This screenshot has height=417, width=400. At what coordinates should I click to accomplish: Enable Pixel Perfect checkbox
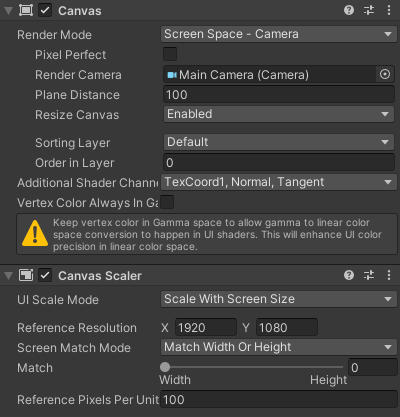coord(170,54)
